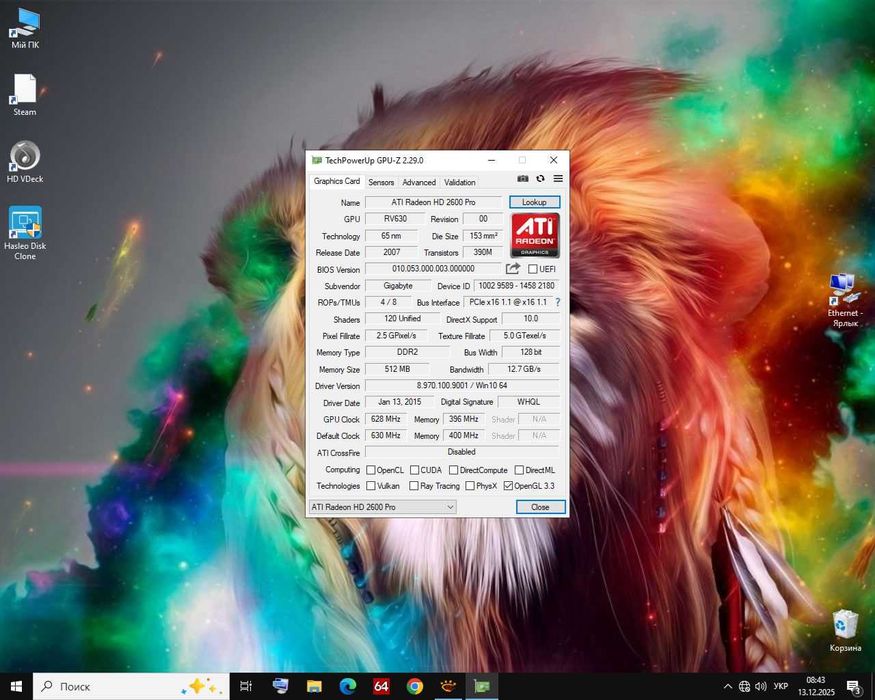This screenshot has height=700, width=875.
Task: Click the УКР language indicator
Action: click(781, 686)
